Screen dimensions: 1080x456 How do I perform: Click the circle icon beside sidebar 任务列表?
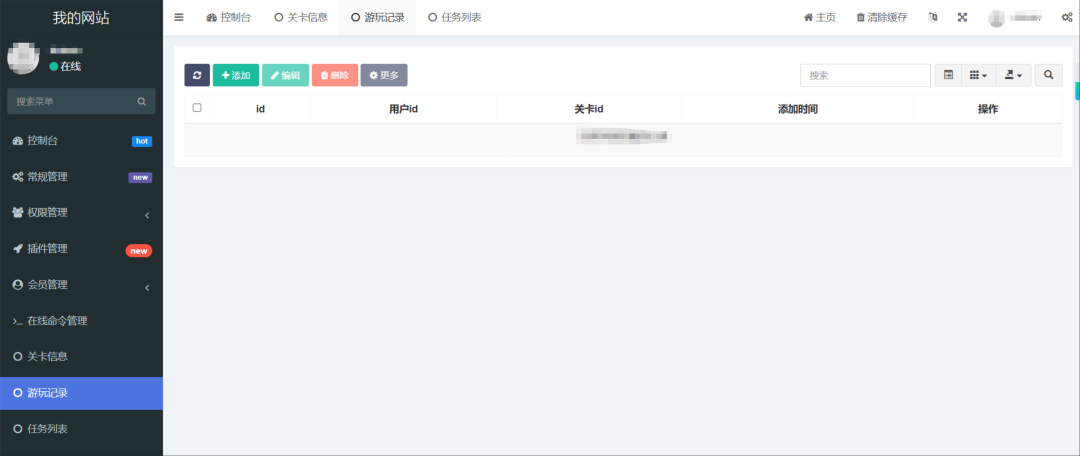coord(18,428)
